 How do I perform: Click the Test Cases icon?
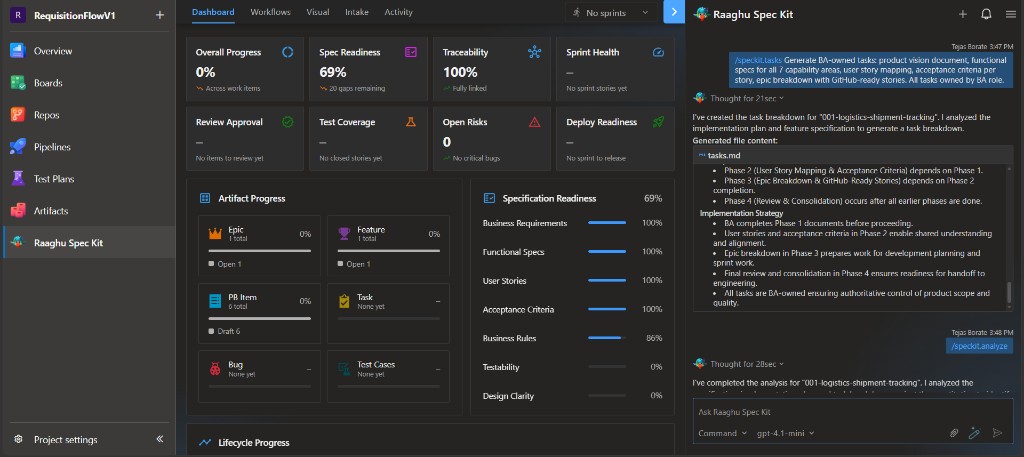pyautogui.click(x=345, y=369)
